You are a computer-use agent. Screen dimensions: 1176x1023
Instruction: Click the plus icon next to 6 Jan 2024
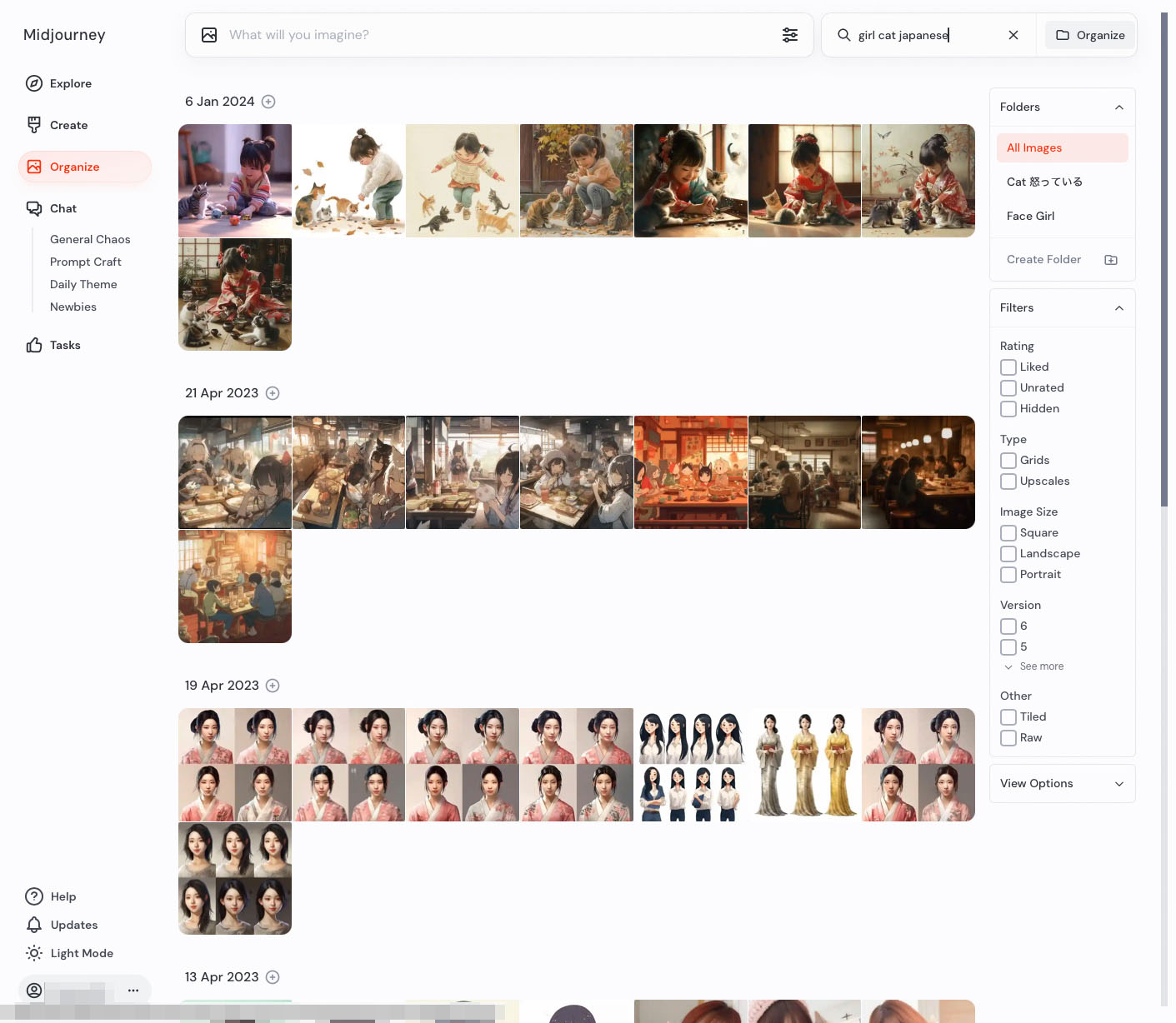(x=268, y=102)
